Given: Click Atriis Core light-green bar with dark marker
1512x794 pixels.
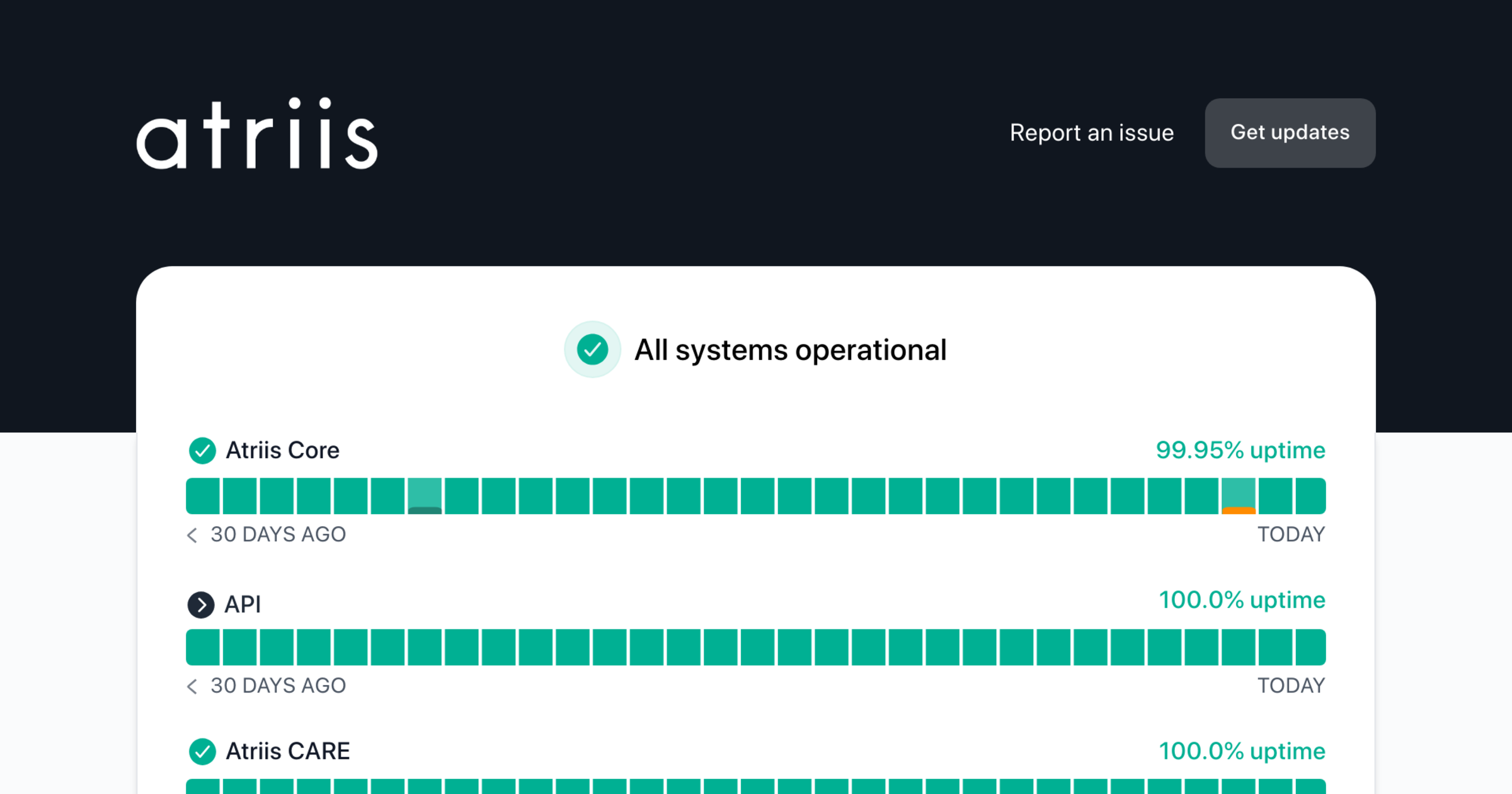Looking at the screenshot, I should point(425,496).
